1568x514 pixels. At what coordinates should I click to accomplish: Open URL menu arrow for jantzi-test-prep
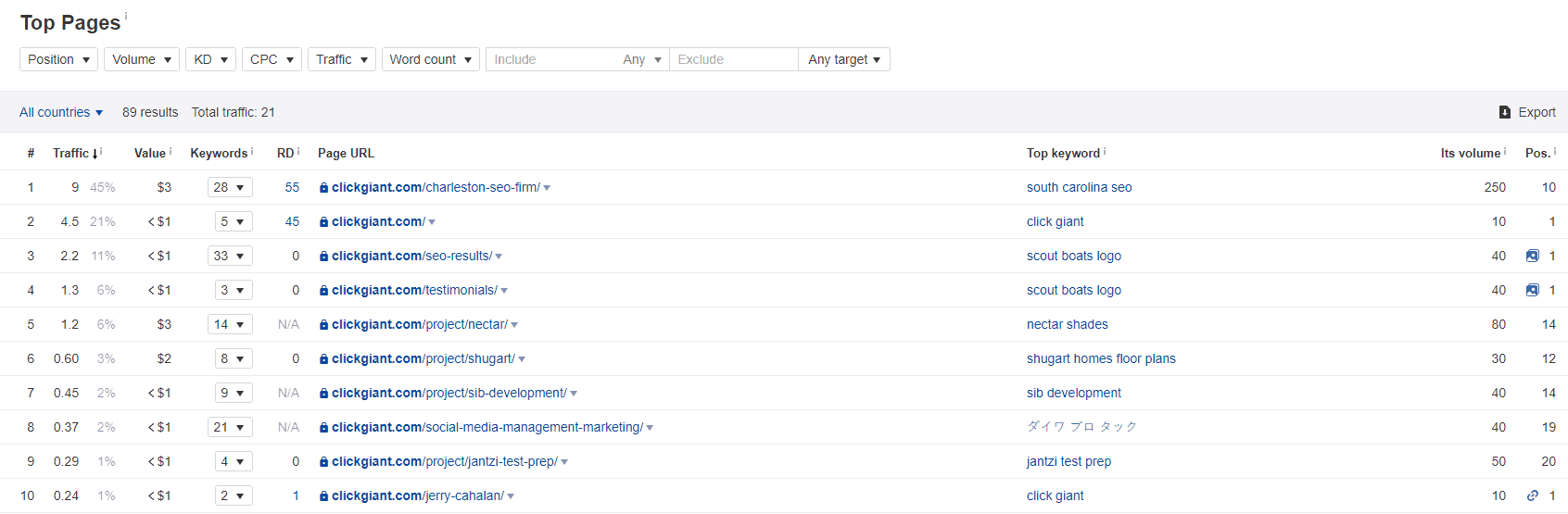click(x=564, y=462)
